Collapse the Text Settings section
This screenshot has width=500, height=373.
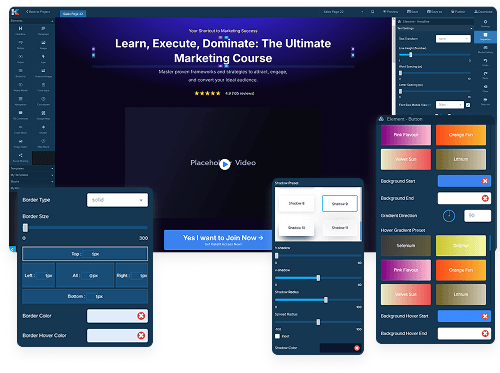click(435, 29)
